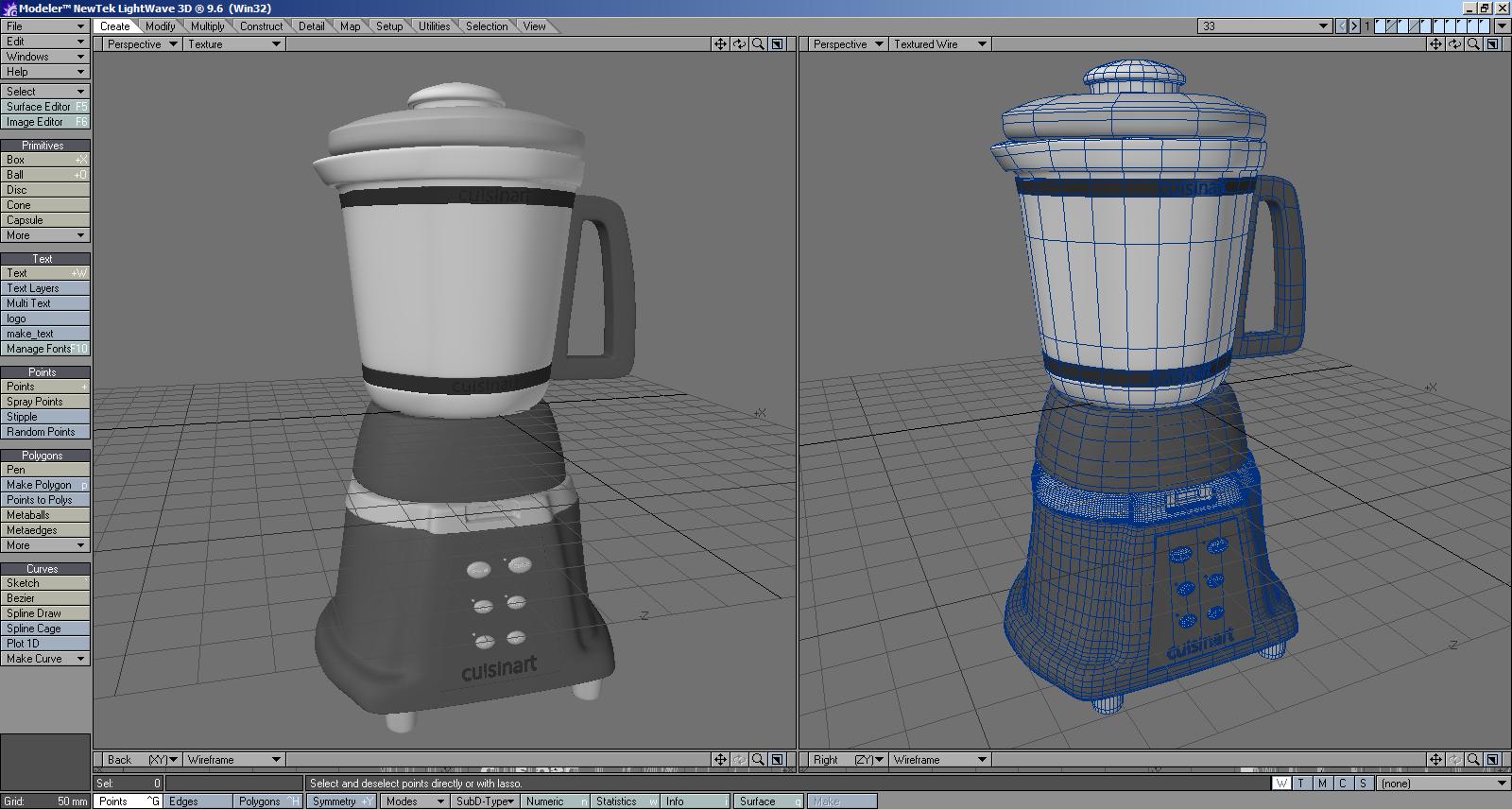Switch to the Detail tab
Viewport: 1512px width, 810px height.
coord(312,26)
